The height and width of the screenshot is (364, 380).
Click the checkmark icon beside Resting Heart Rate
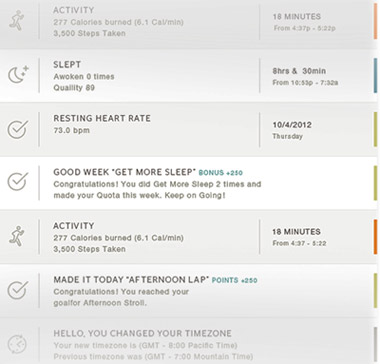click(17, 129)
